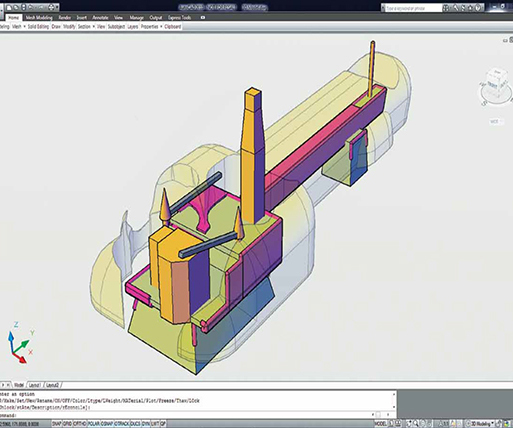The height and width of the screenshot is (428, 513).
Task: Click the New file icon in quick access toolbar
Action: tap(9, 7)
